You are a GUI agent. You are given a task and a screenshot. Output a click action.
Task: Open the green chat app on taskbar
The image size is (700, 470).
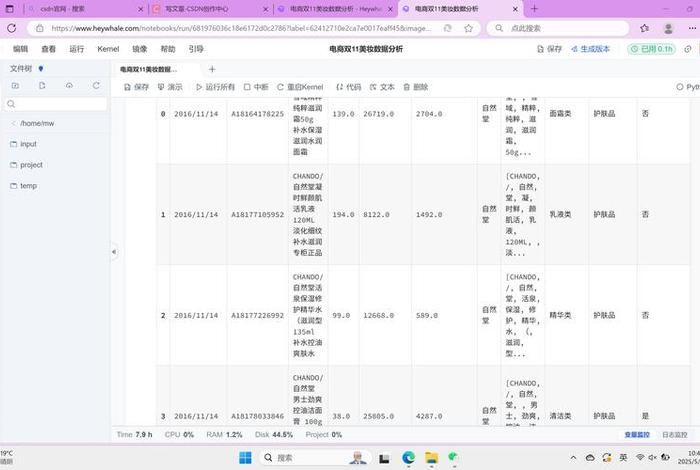[x=454, y=457]
